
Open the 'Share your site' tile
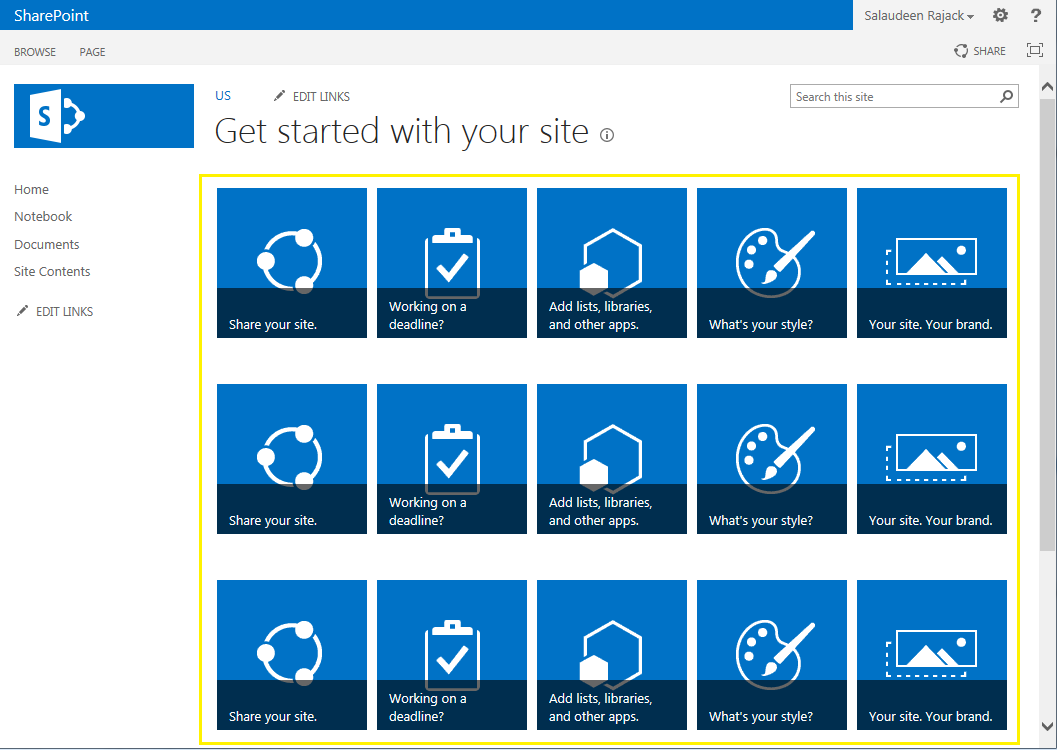(x=291, y=262)
